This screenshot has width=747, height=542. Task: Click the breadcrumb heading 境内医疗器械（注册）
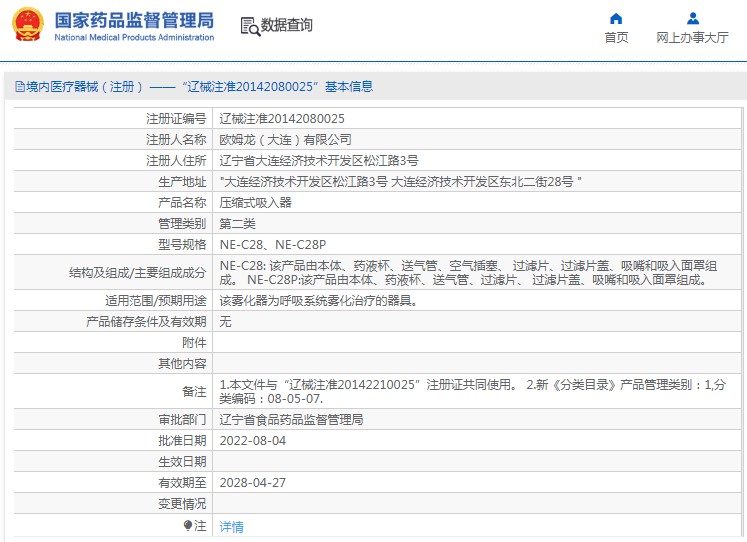(x=84, y=87)
